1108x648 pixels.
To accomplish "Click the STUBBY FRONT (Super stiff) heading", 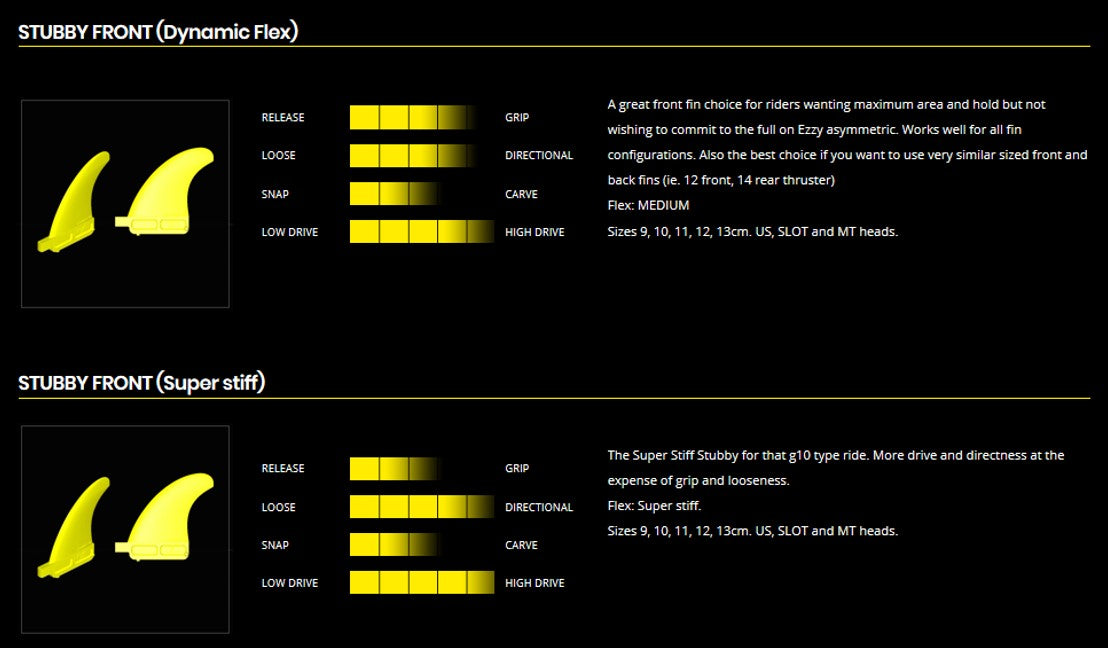I will pos(141,383).
